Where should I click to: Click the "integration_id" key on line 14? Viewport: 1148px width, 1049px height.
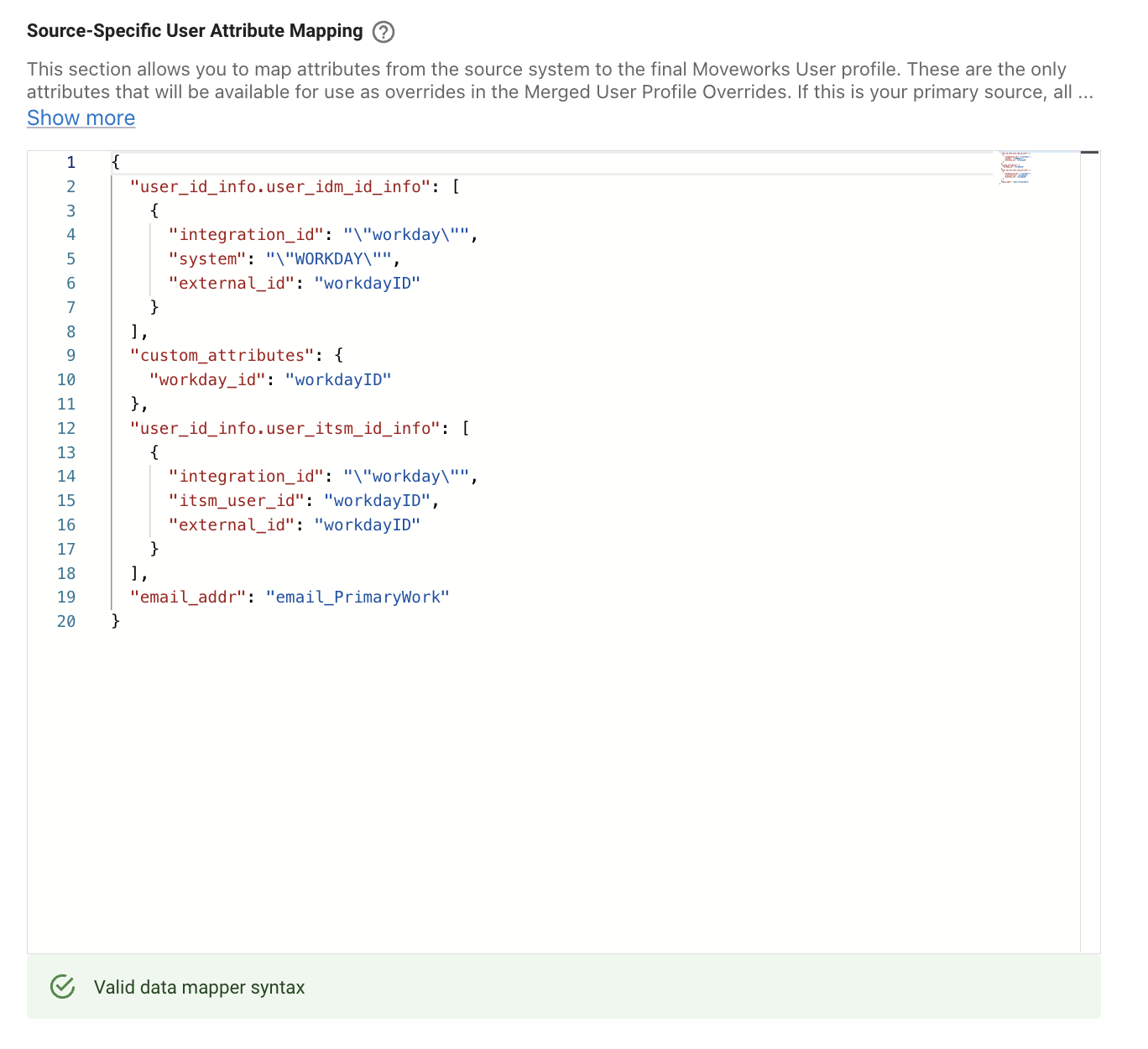pos(246,477)
